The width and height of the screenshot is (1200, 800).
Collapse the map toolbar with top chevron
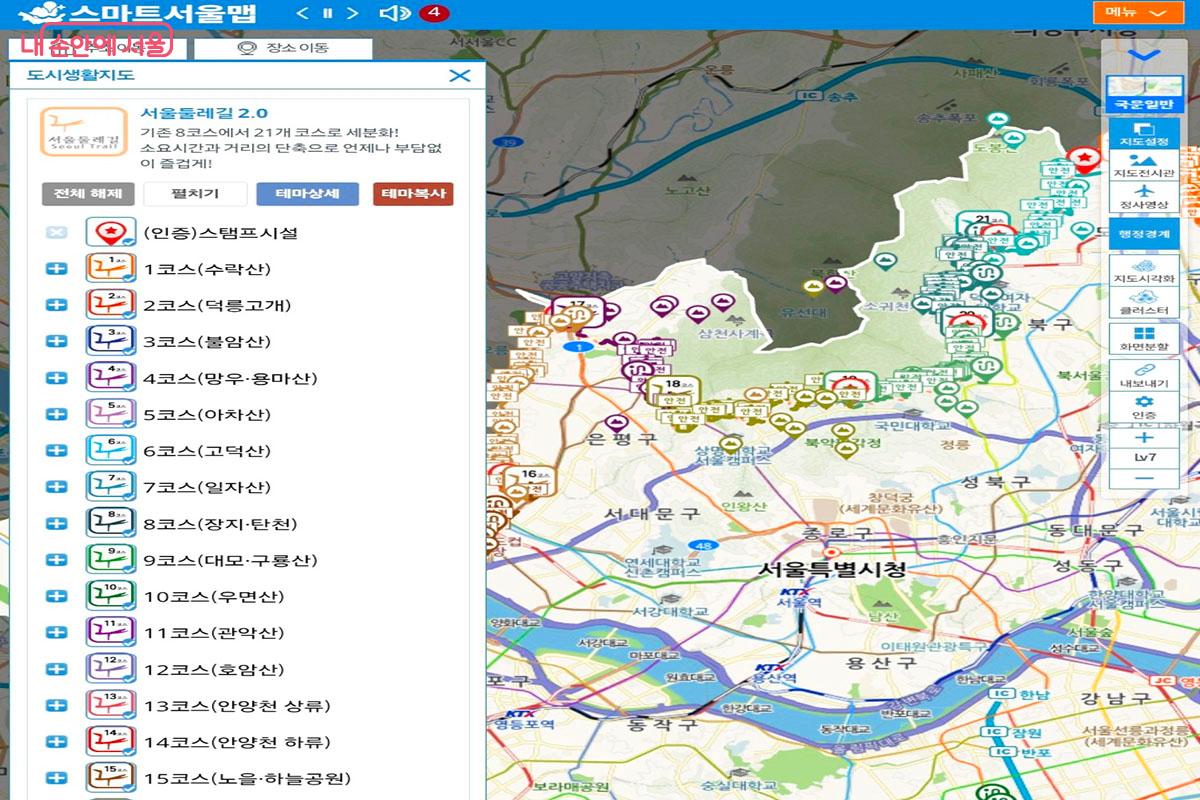tap(1144, 56)
